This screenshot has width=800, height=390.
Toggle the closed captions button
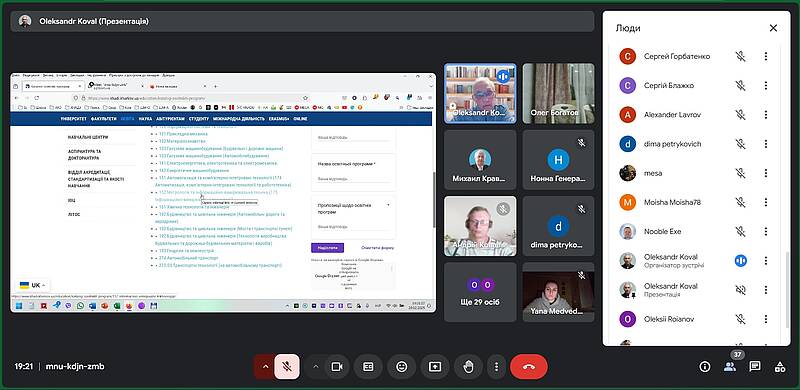pyautogui.click(x=368, y=367)
